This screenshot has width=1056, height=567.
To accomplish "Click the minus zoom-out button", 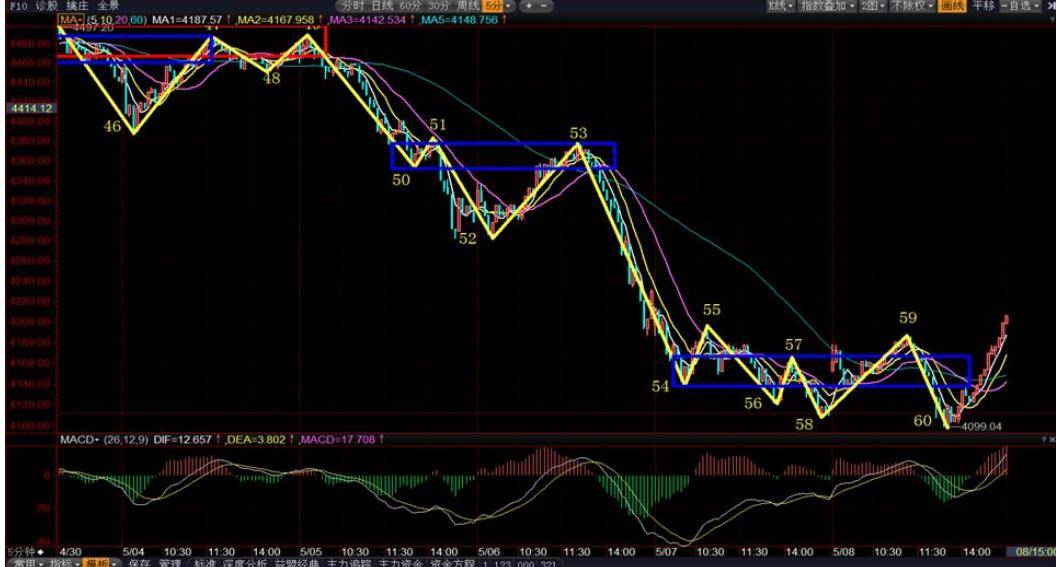I will (x=544, y=6).
